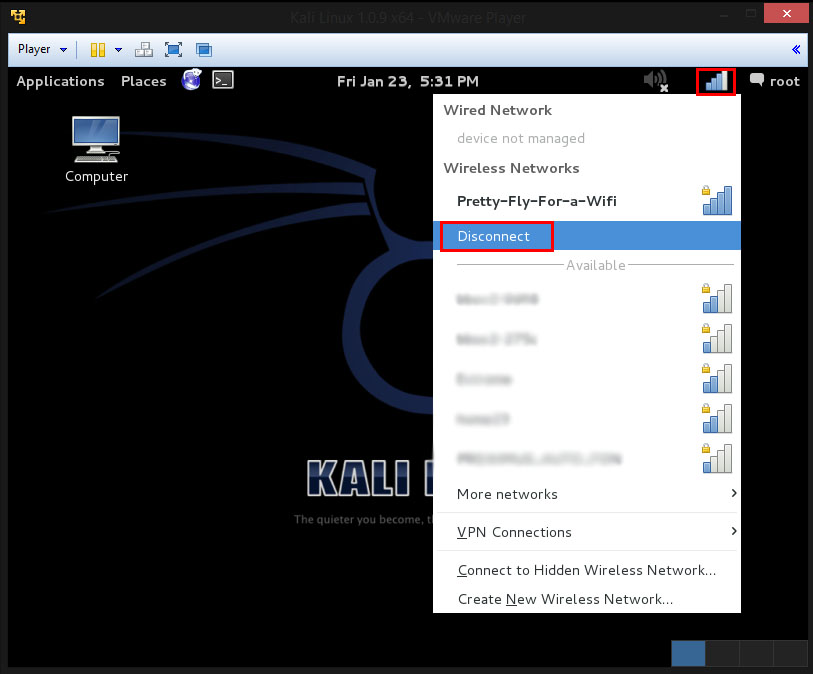Send Ctrl+Alt+Del via the toolbar icon
The width and height of the screenshot is (813, 674).
[x=144, y=50]
